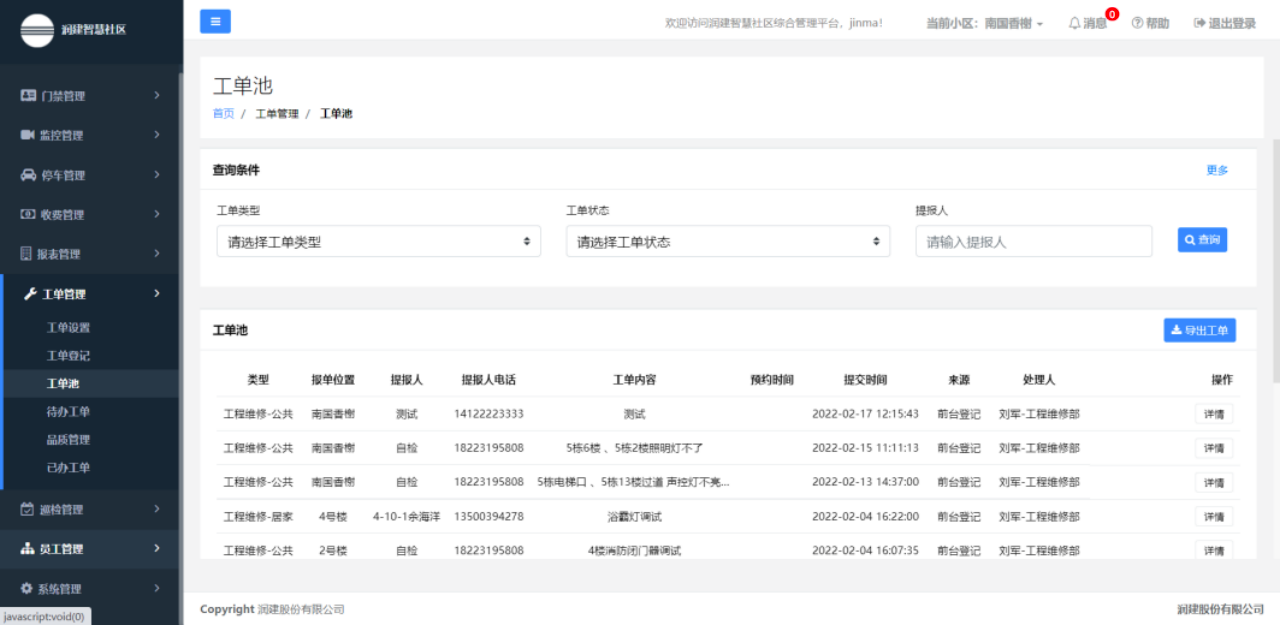1280x625 pixels.
Task: Click the 提交时间 column header
Action: [x=865, y=380]
